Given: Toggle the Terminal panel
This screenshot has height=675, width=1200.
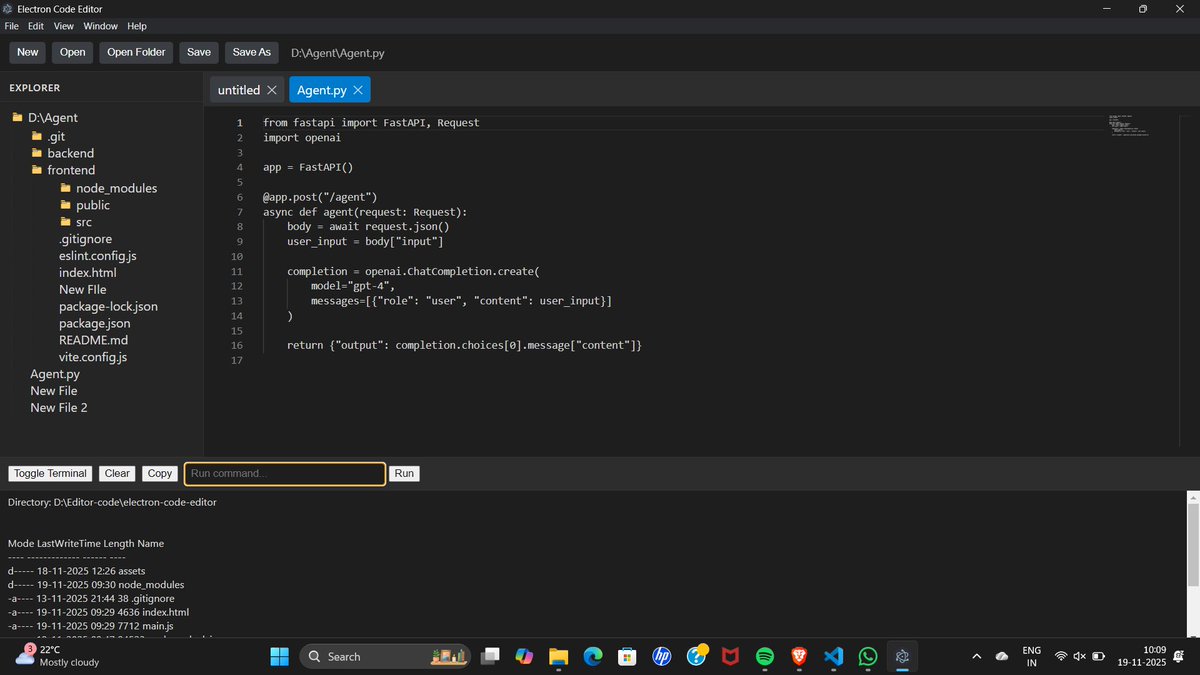Looking at the screenshot, I should coord(49,473).
